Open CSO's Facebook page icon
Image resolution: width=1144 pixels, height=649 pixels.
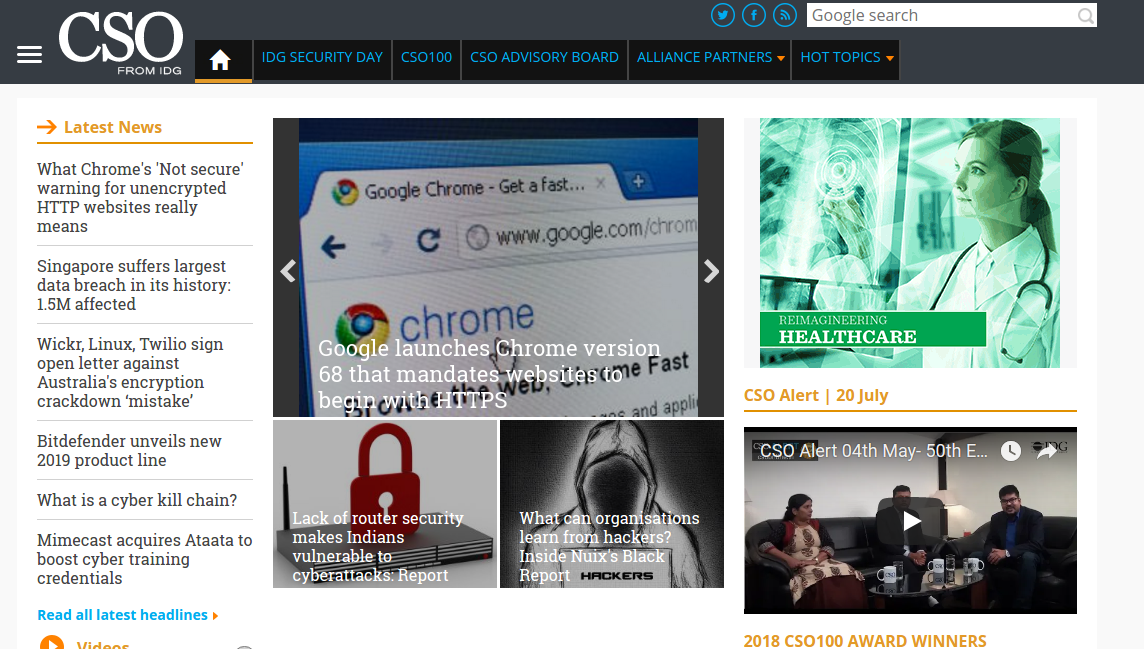point(754,15)
